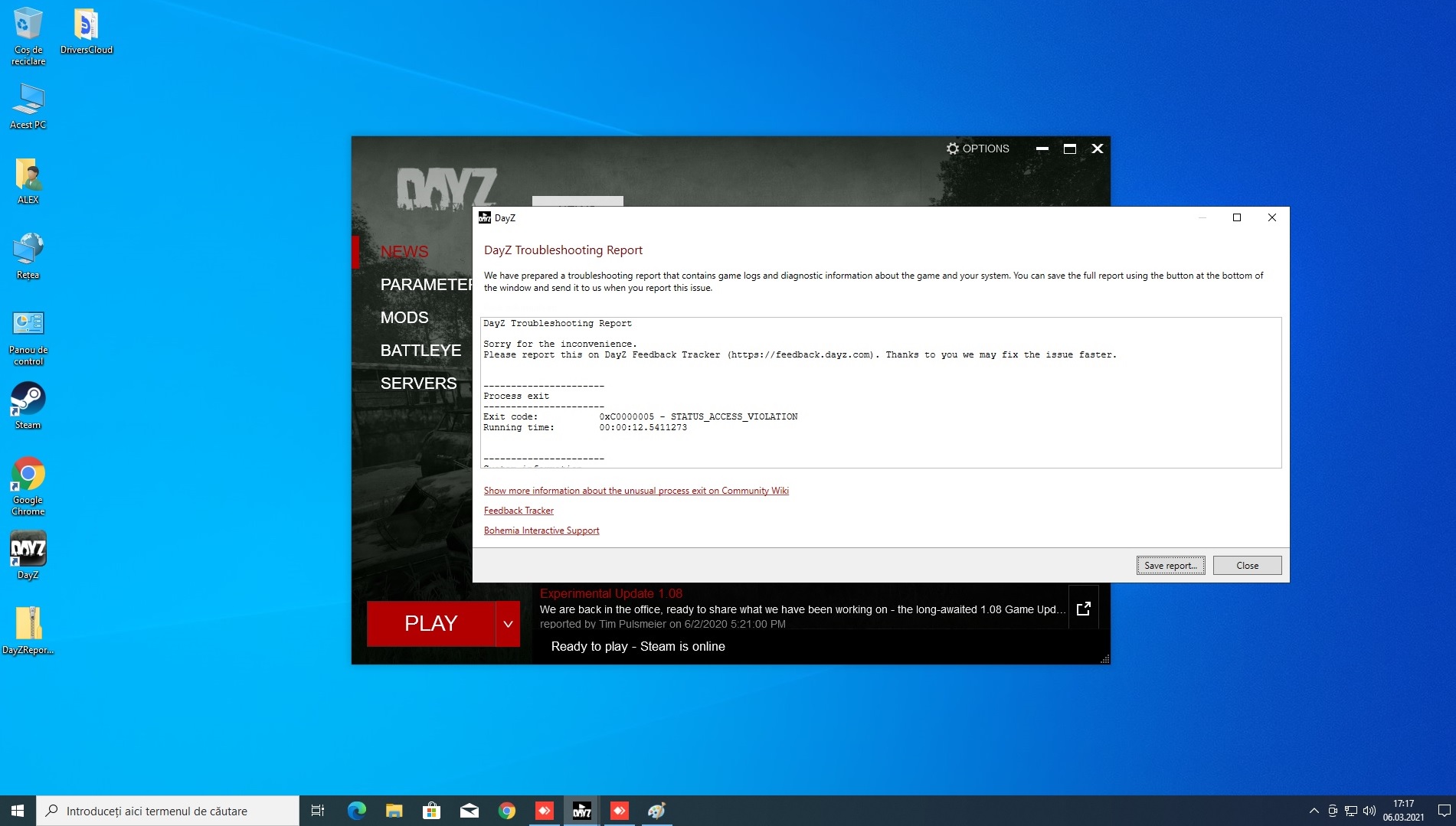Click the 'DayZ Troubleshooting Report' red heading
This screenshot has width=1456, height=826.
point(563,250)
